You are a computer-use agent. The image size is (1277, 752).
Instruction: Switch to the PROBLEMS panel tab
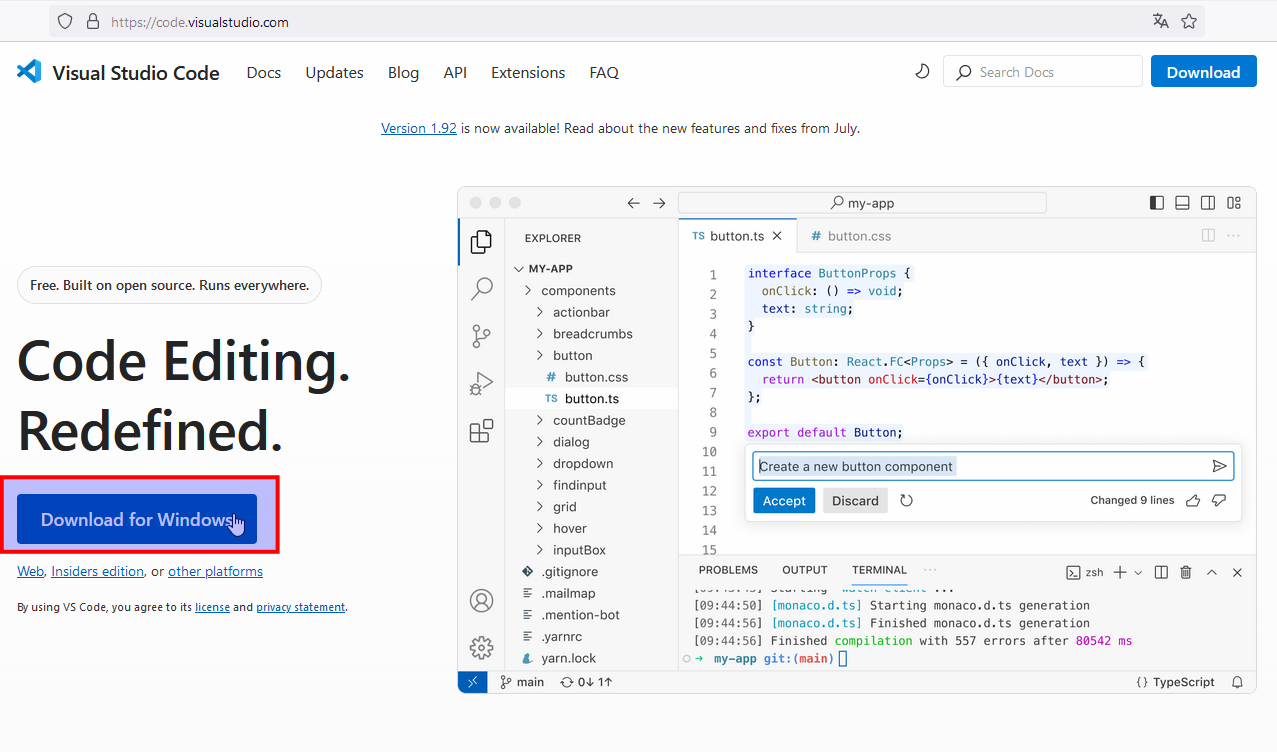pyautogui.click(x=728, y=570)
